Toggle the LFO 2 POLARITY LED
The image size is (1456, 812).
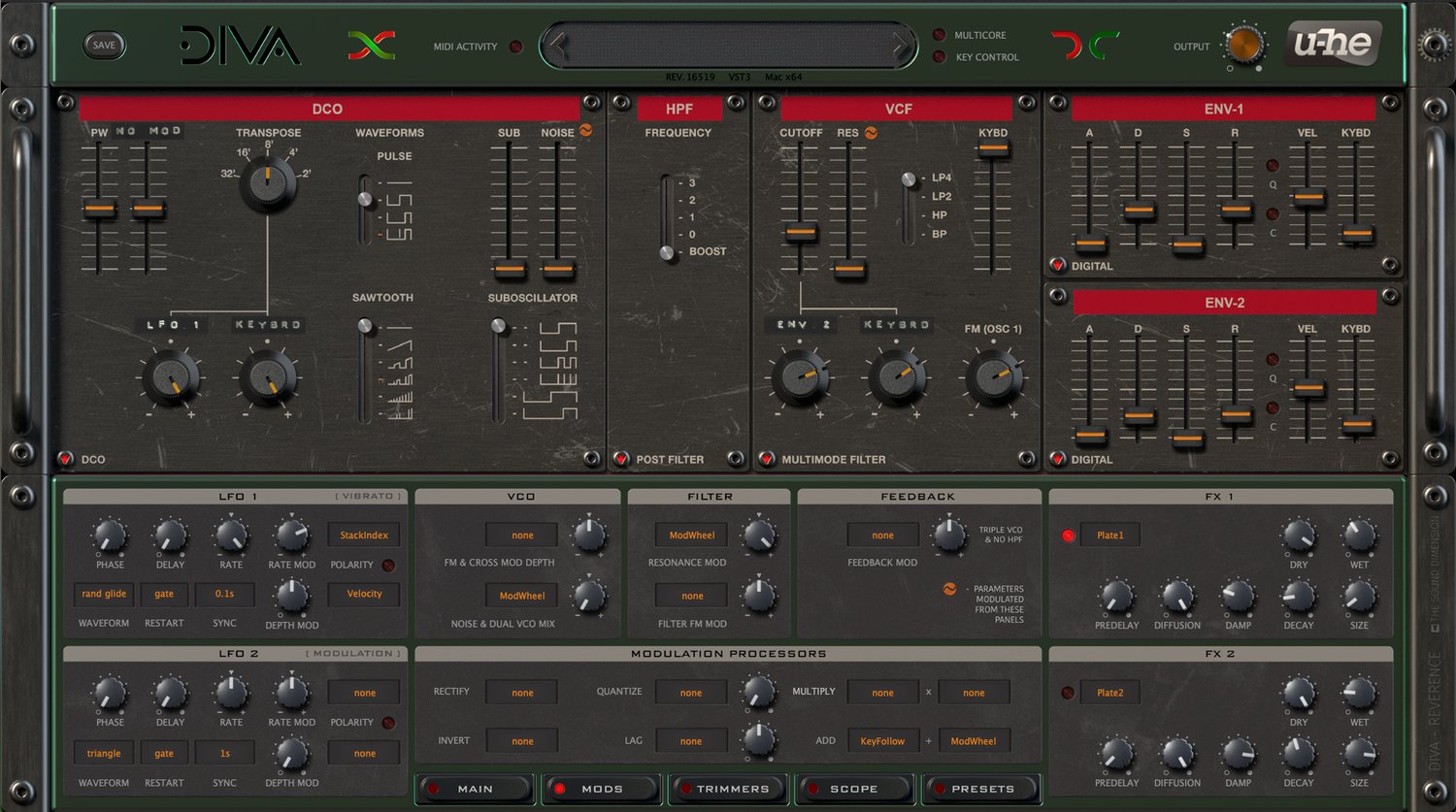(388, 723)
